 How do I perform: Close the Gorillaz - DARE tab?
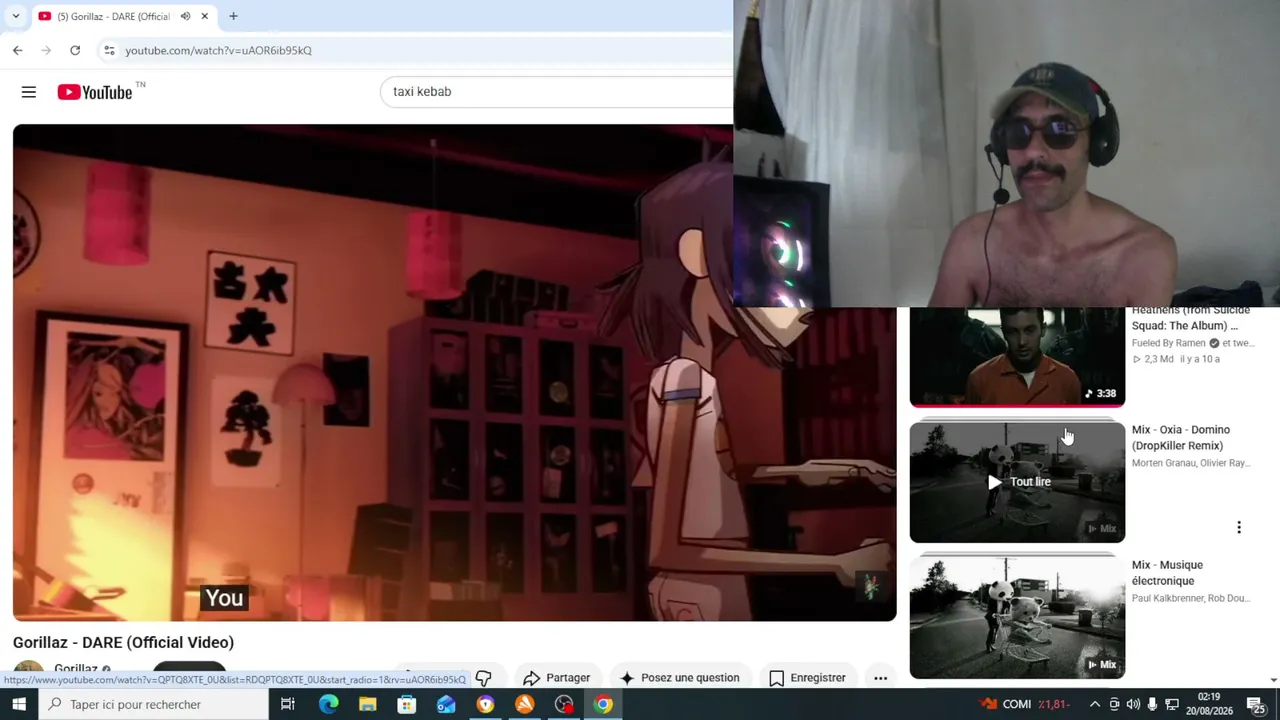click(205, 16)
